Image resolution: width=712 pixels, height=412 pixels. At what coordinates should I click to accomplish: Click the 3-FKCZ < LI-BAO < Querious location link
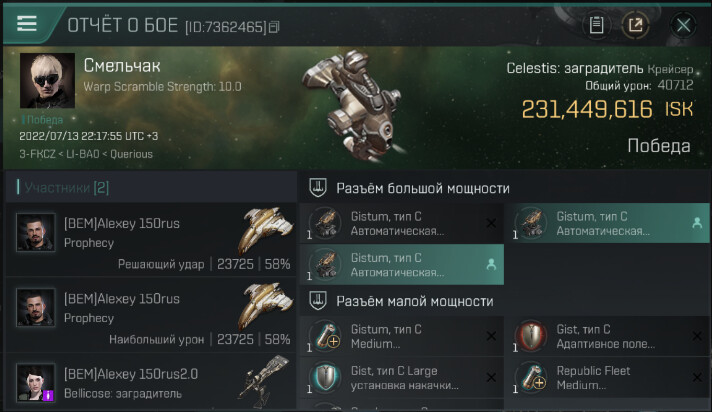86,154
